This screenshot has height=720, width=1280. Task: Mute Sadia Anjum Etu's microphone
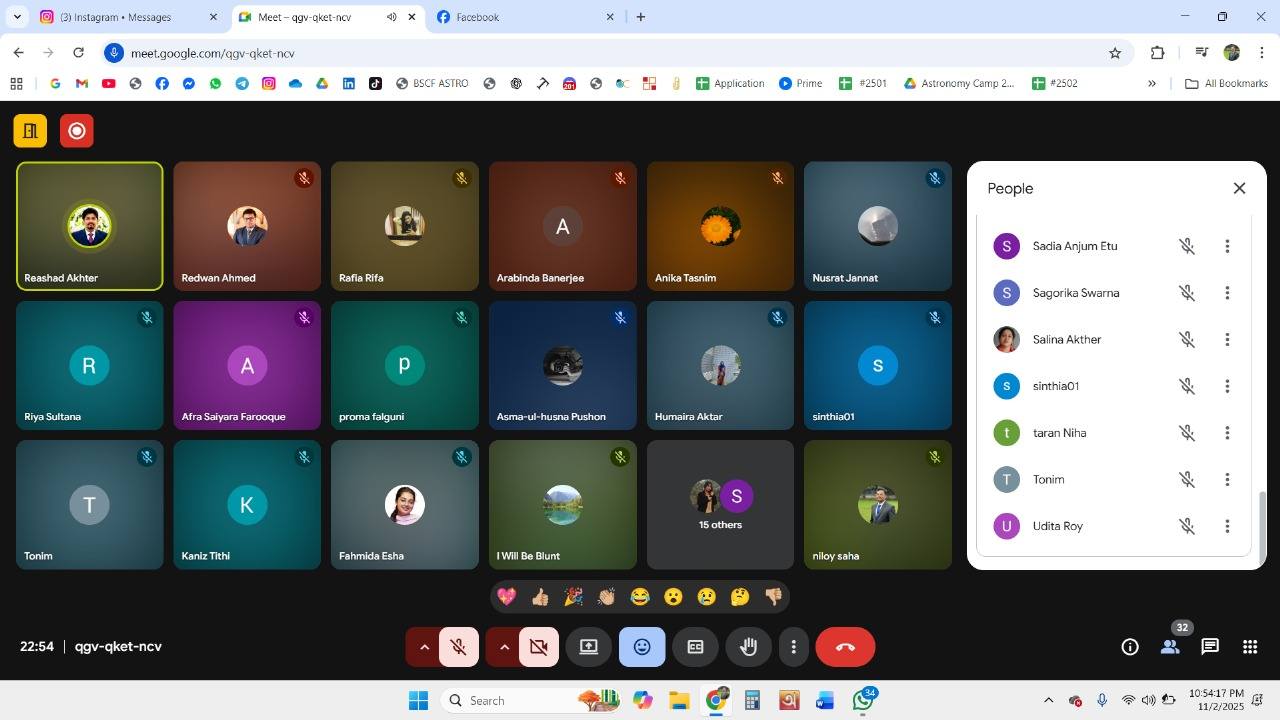1187,246
